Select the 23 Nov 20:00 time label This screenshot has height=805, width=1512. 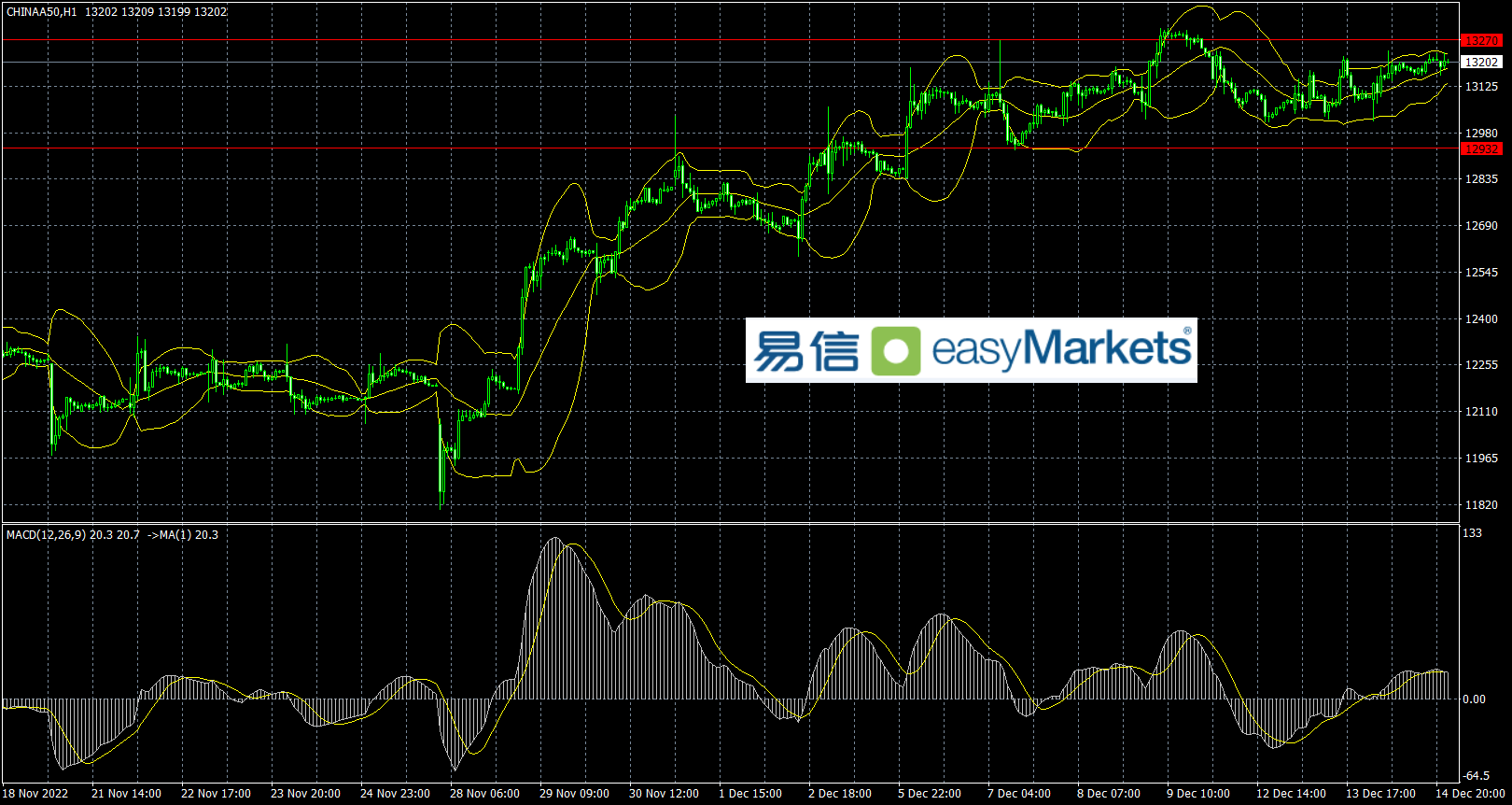click(x=305, y=794)
